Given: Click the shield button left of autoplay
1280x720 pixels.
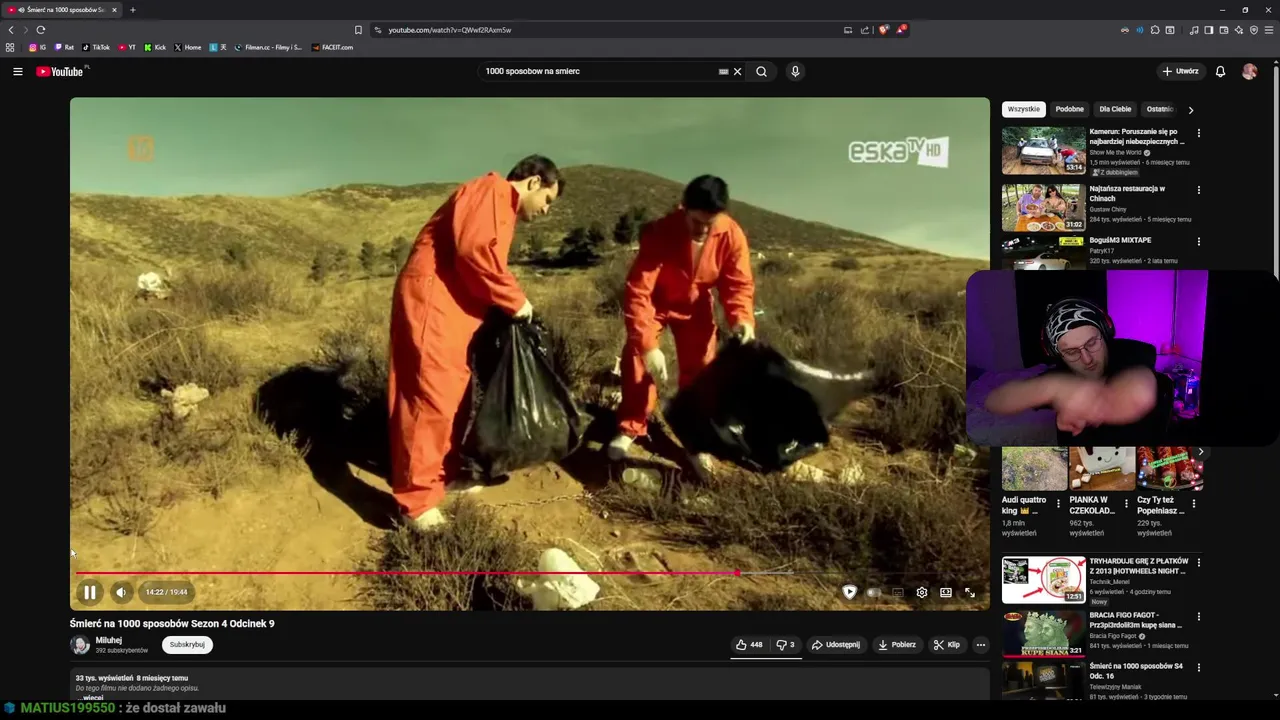Looking at the screenshot, I should pyautogui.click(x=849, y=592).
